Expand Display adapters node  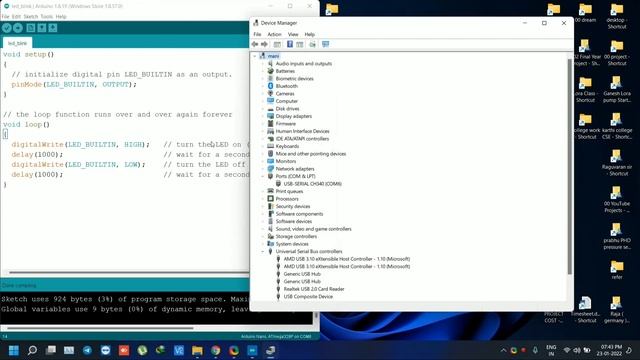coord(263,116)
